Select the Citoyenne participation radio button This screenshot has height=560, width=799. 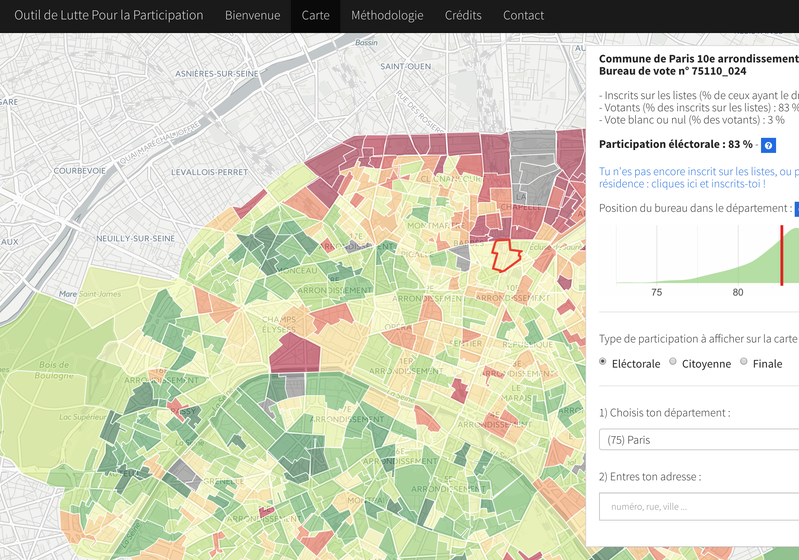point(673,362)
